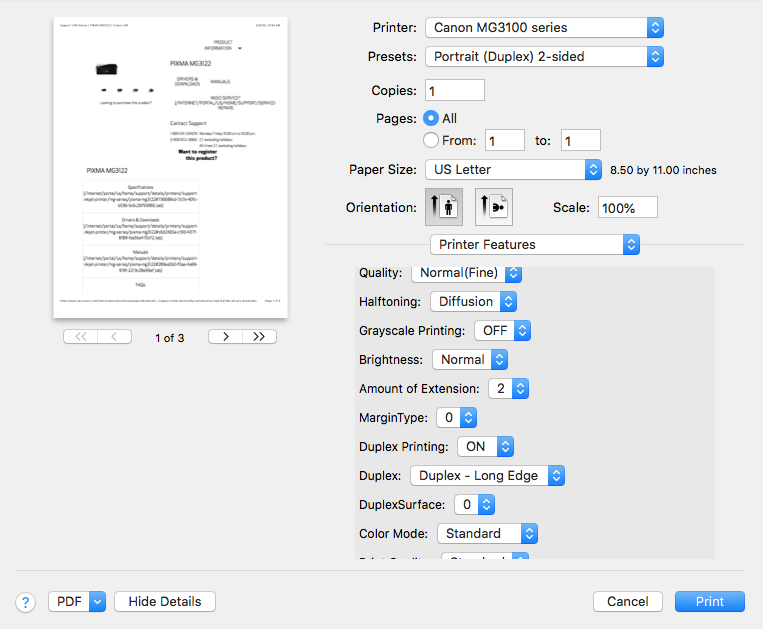Open the help question mark button
763x629 pixels.
25,602
